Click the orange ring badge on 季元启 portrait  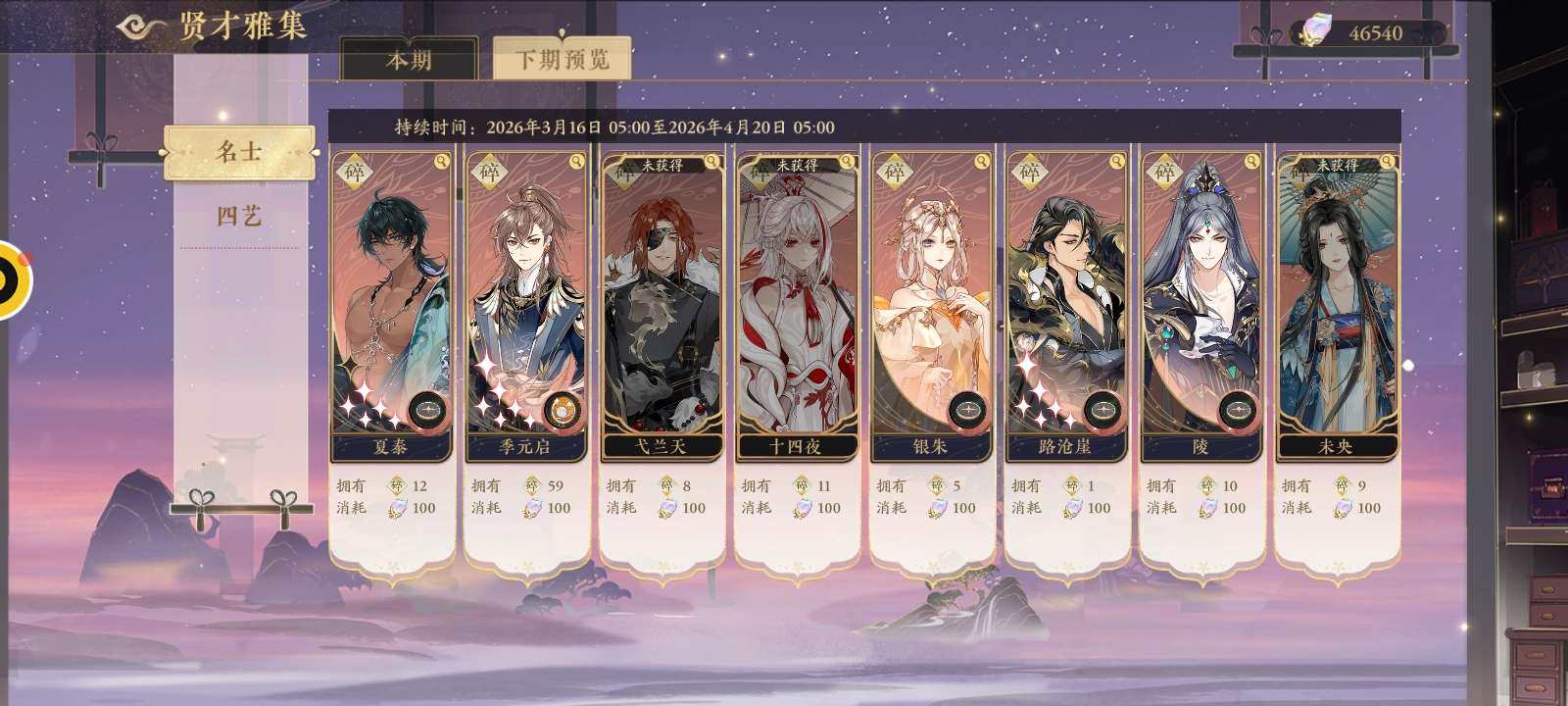tap(562, 410)
